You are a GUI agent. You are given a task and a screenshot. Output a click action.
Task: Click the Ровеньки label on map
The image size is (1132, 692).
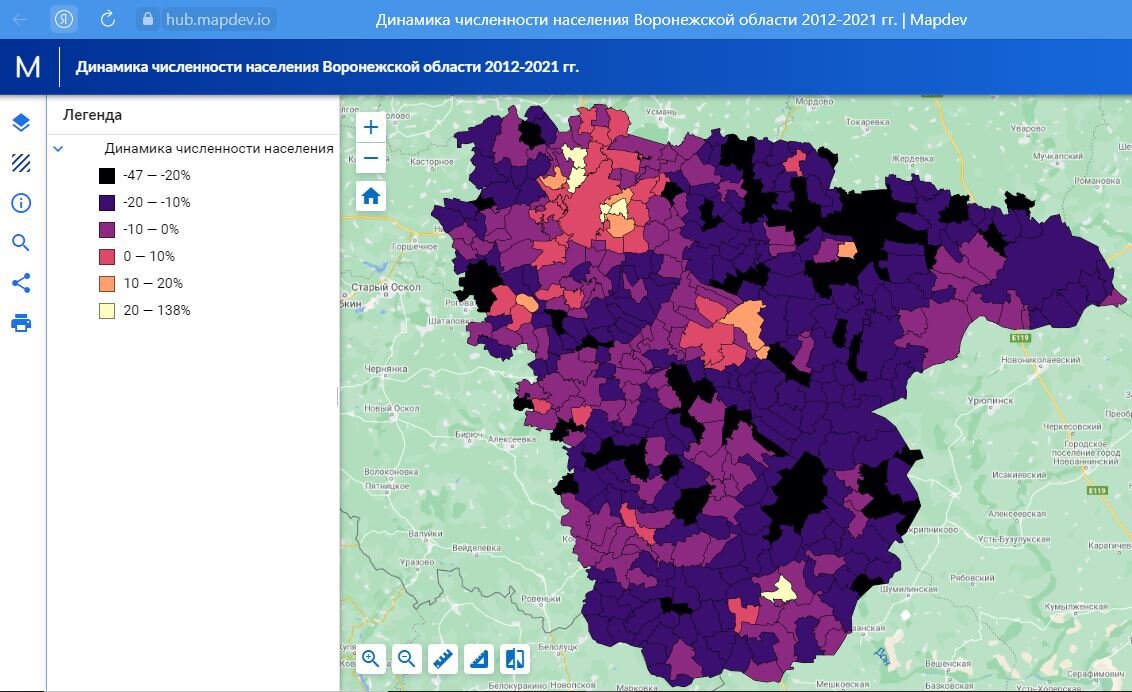point(541,599)
